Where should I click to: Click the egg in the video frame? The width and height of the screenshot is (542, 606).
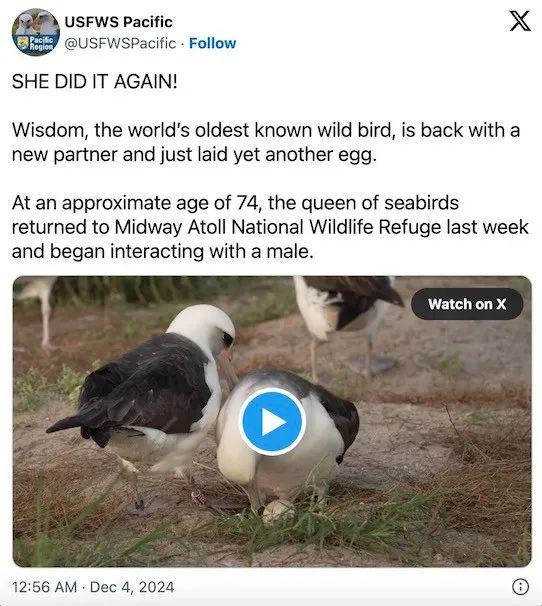click(x=276, y=510)
